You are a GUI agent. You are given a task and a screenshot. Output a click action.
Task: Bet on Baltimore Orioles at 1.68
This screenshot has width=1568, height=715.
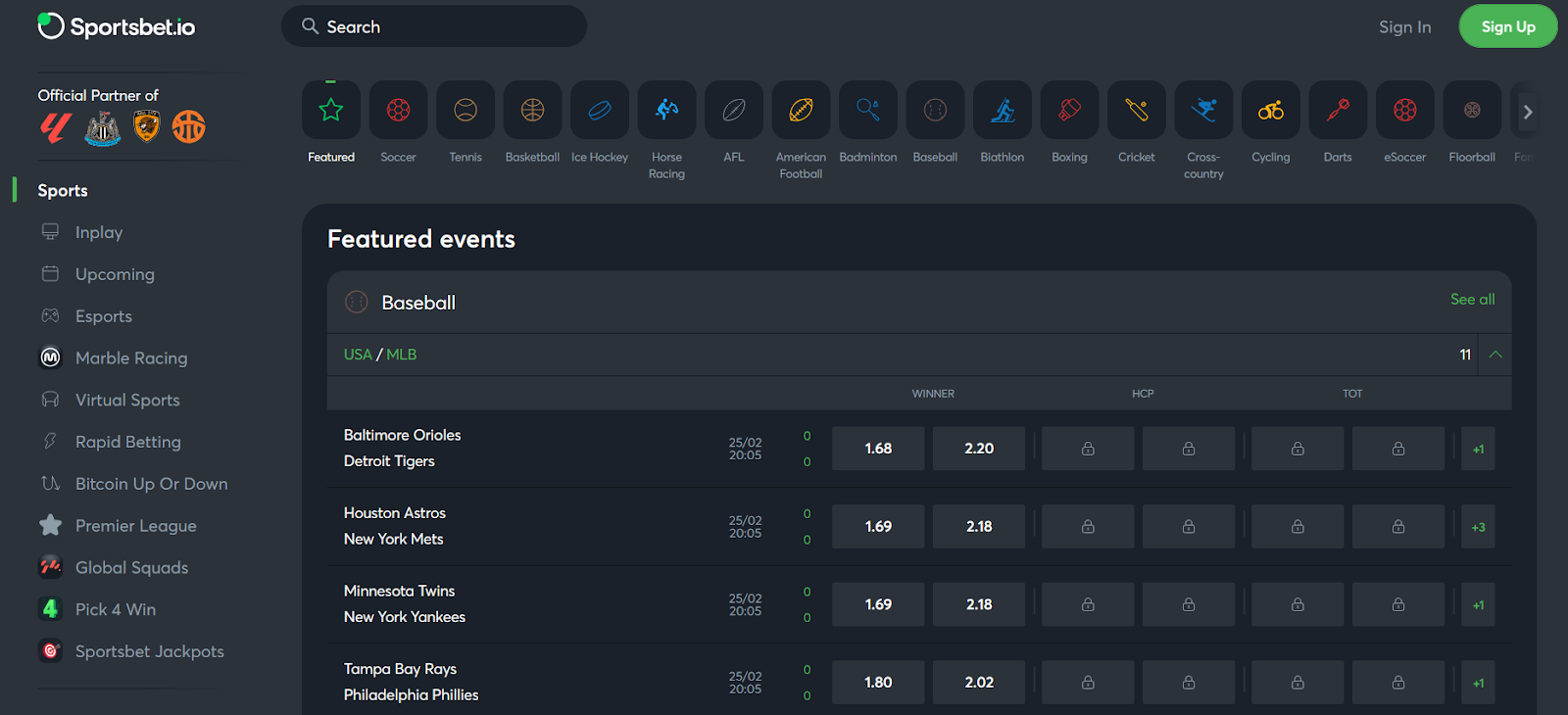click(878, 449)
